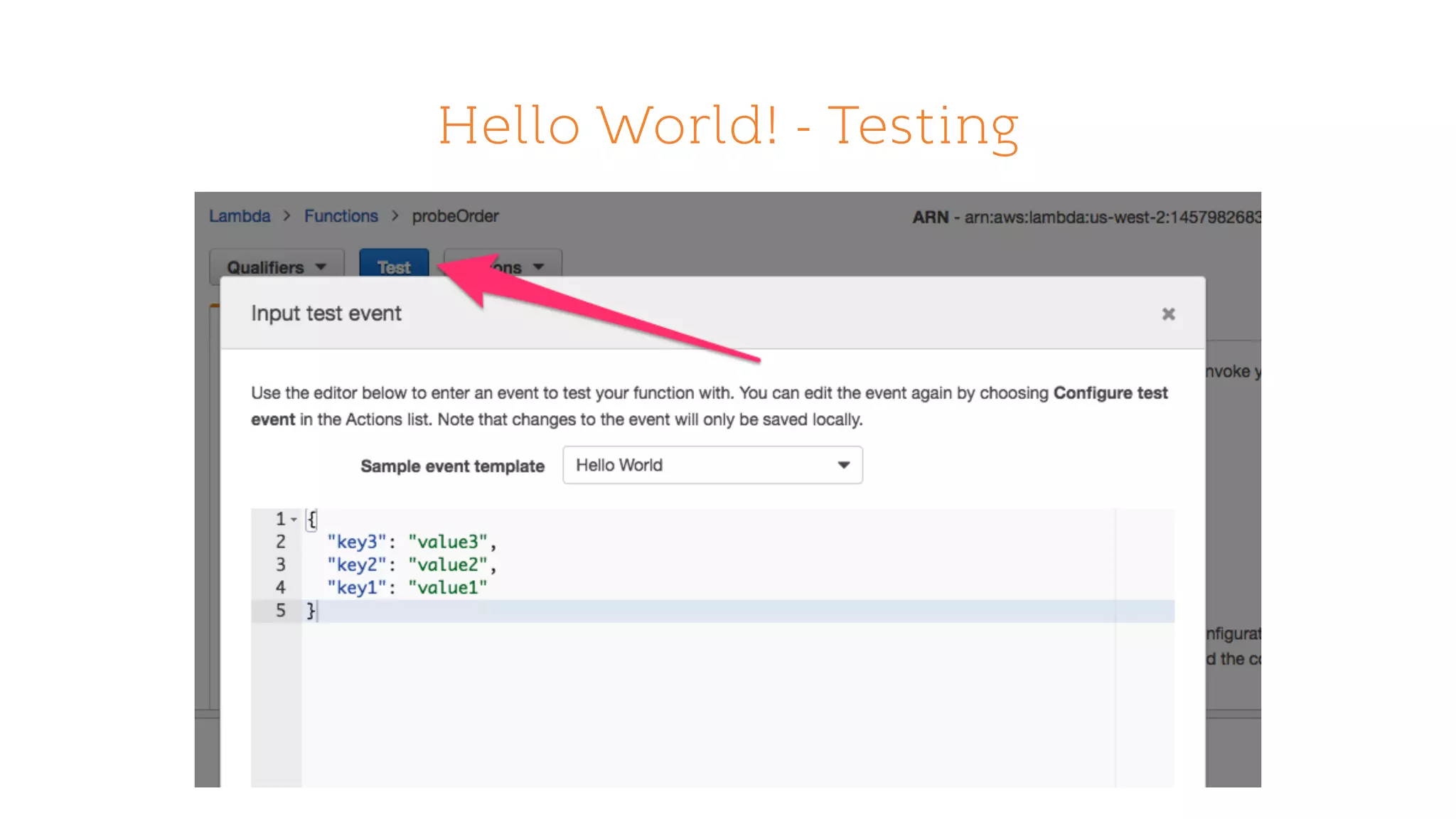This screenshot has height=819, width=1456.
Task: Click probeOrder breadcrumb text
Action: coord(455,216)
